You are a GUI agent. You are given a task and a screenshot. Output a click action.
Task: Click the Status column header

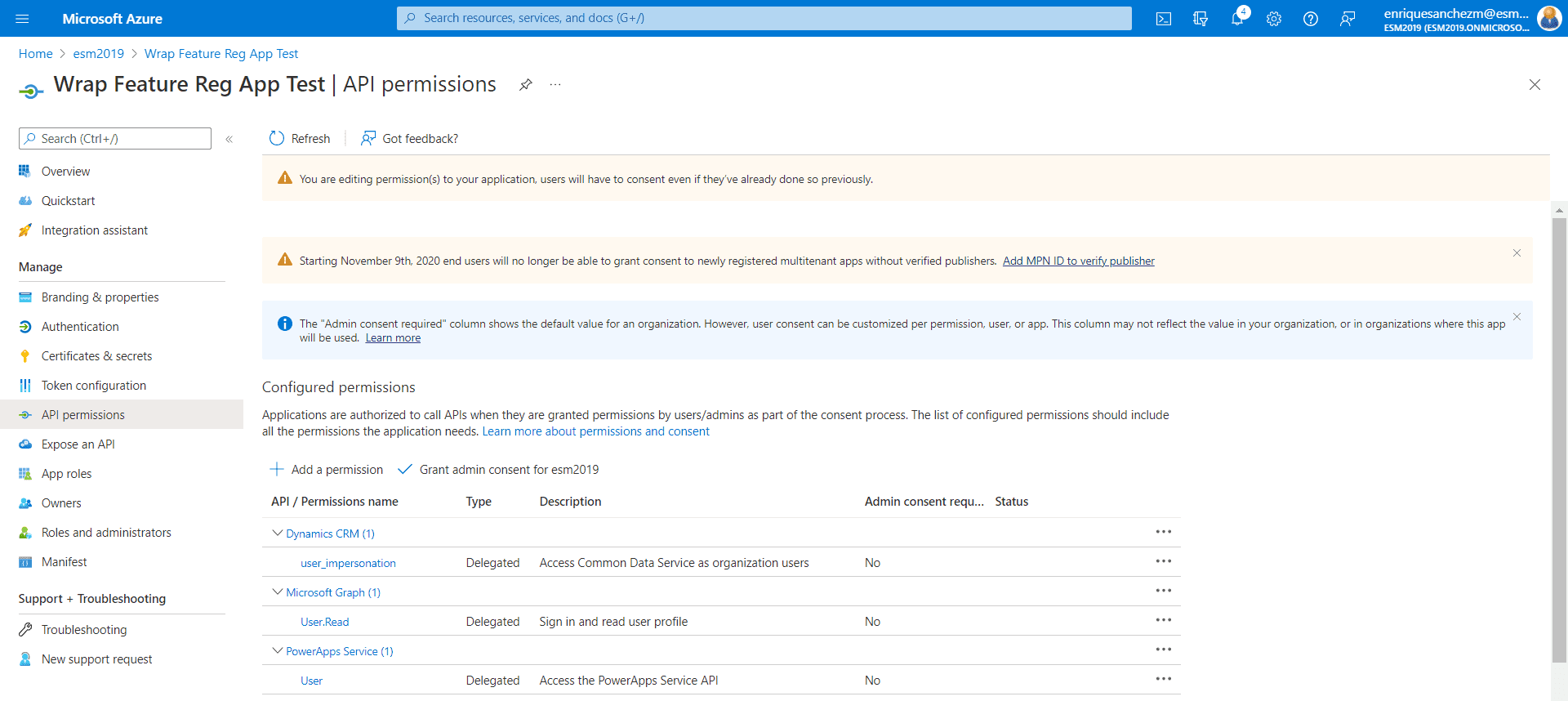[x=1011, y=502]
